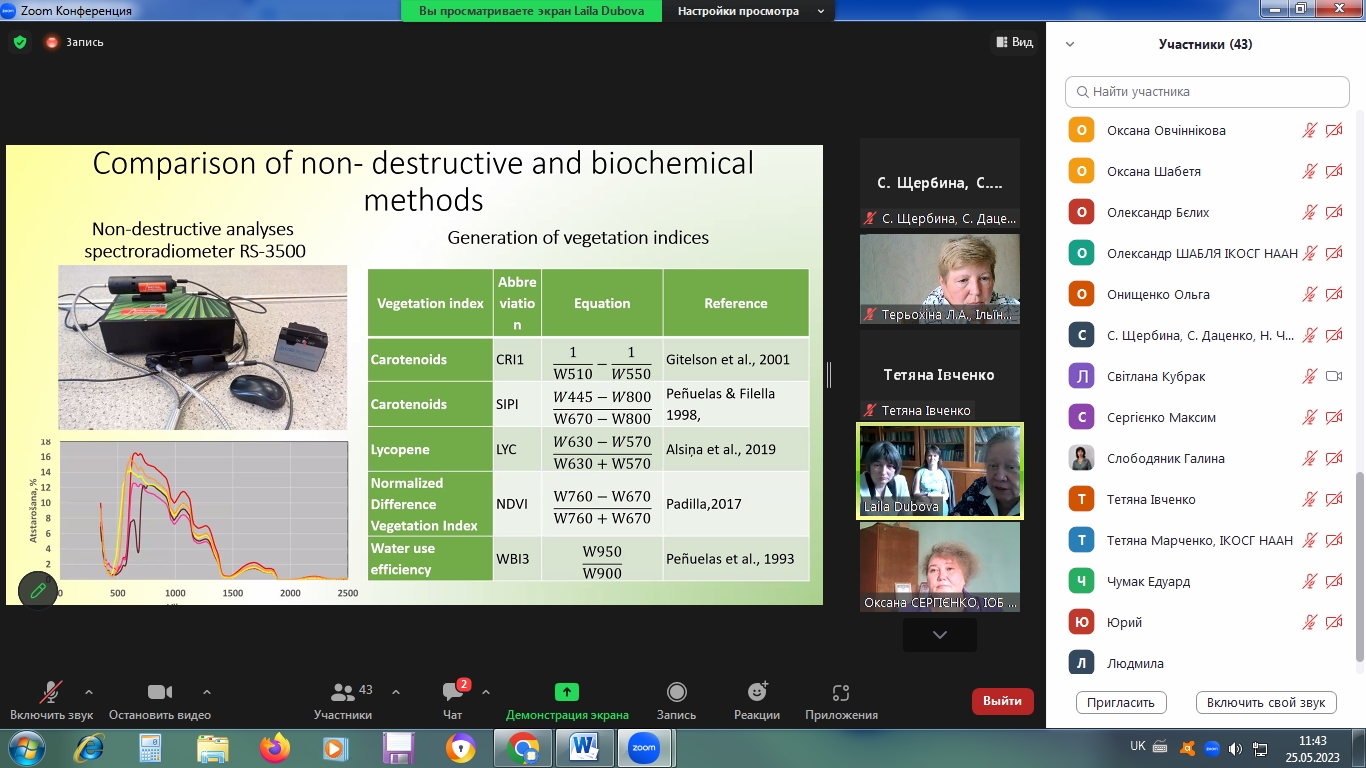1366x768 pixels.
Task: Click Остановить видео camera icon
Action: pos(160,692)
